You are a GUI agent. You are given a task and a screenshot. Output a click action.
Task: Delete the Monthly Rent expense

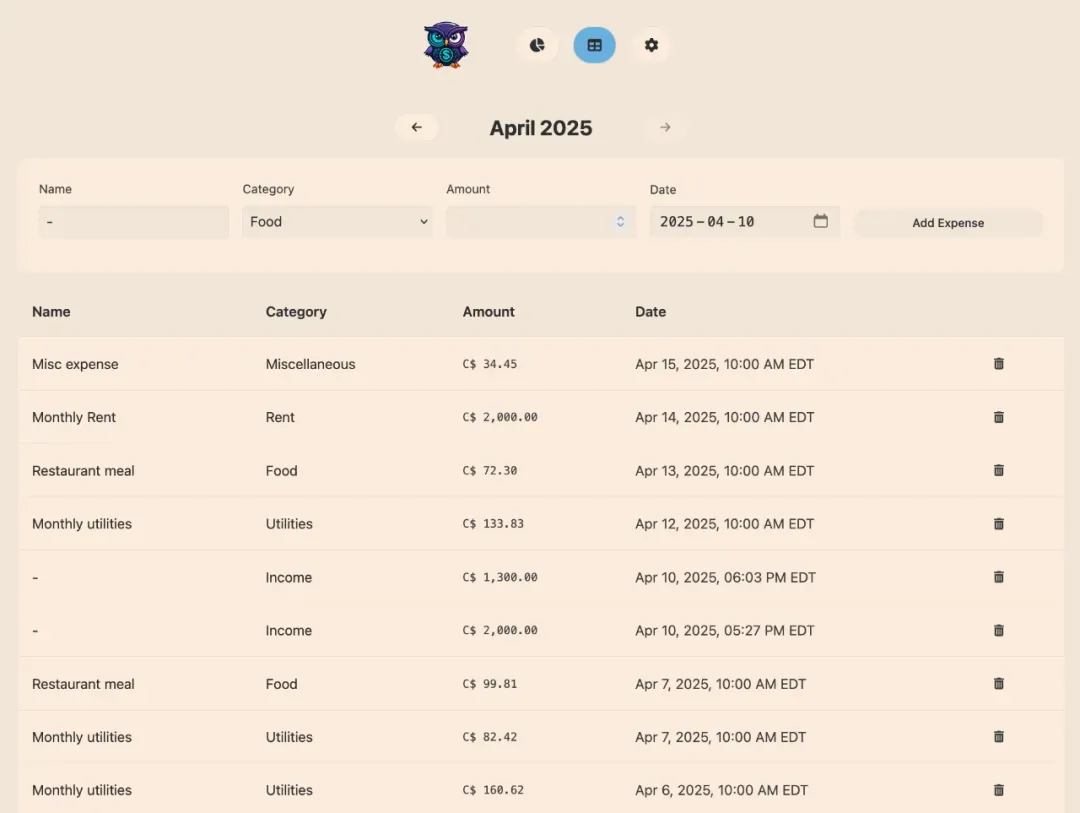pos(998,417)
